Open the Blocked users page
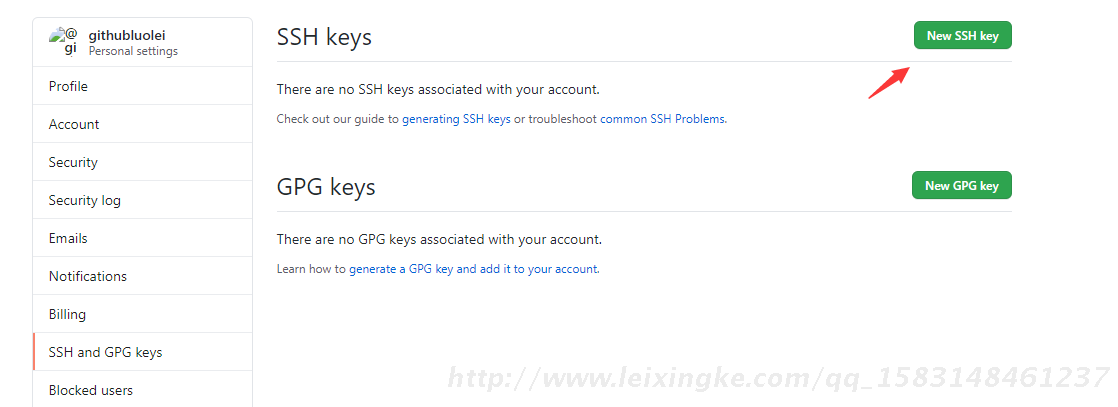The image size is (1118, 407). (x=91, y=390)
